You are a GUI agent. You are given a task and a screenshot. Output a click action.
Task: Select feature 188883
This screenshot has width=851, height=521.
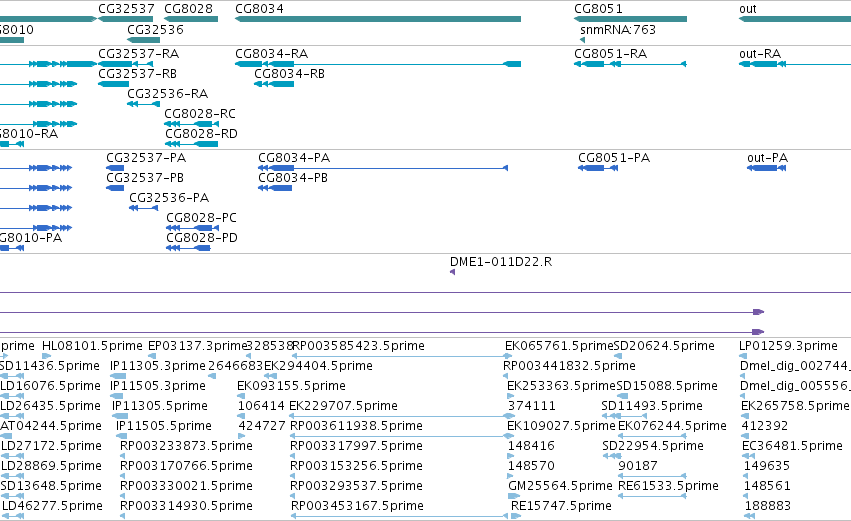click(767, 507)
